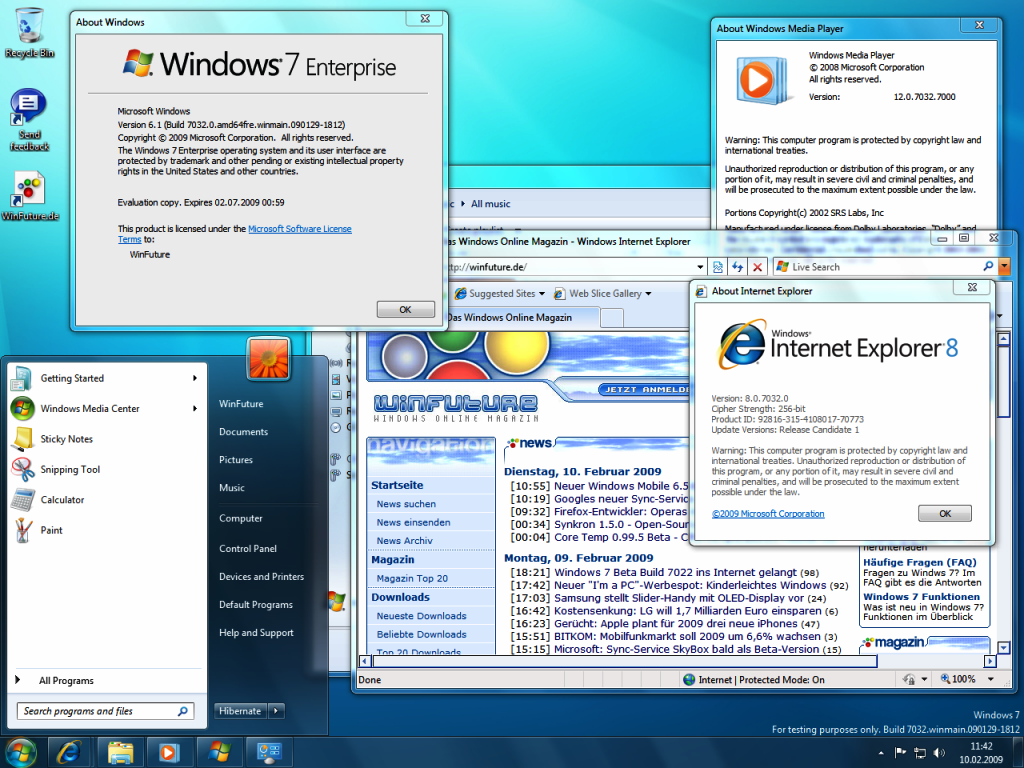Open a new tab in IE
This screenshot has height=768, width=1024.
click(x=611, y=318)
